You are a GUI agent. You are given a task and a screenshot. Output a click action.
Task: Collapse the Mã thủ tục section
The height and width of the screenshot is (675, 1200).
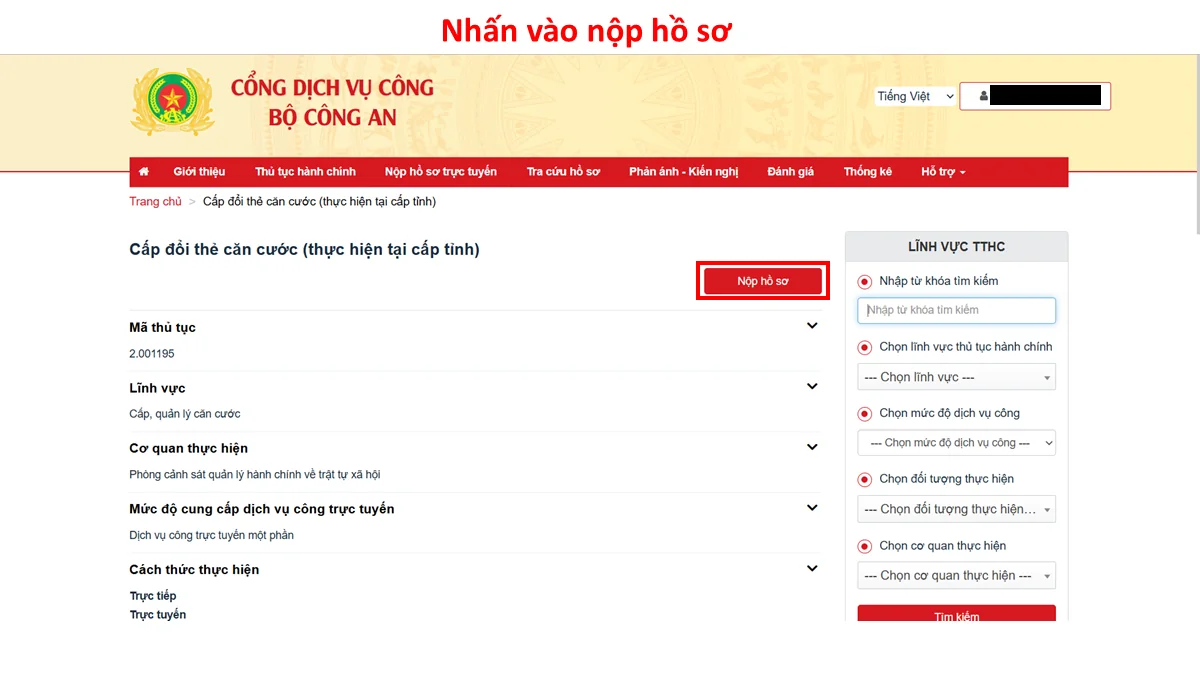pyautogui.click(x=812, y=326)
